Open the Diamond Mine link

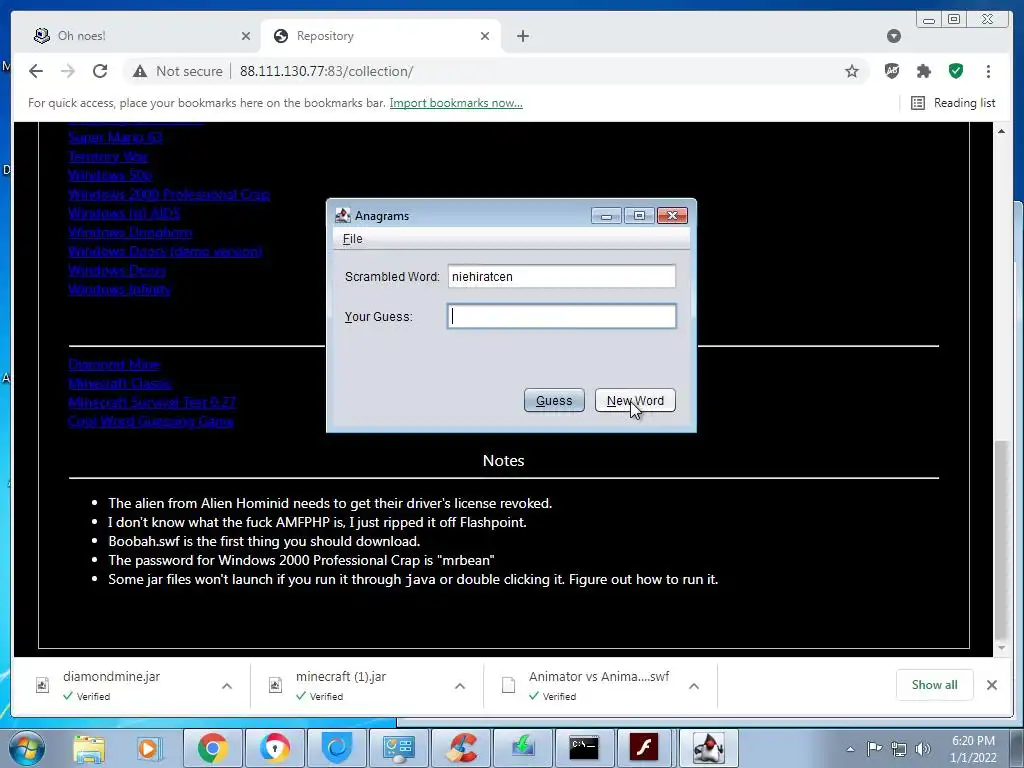tap(114, 364)
